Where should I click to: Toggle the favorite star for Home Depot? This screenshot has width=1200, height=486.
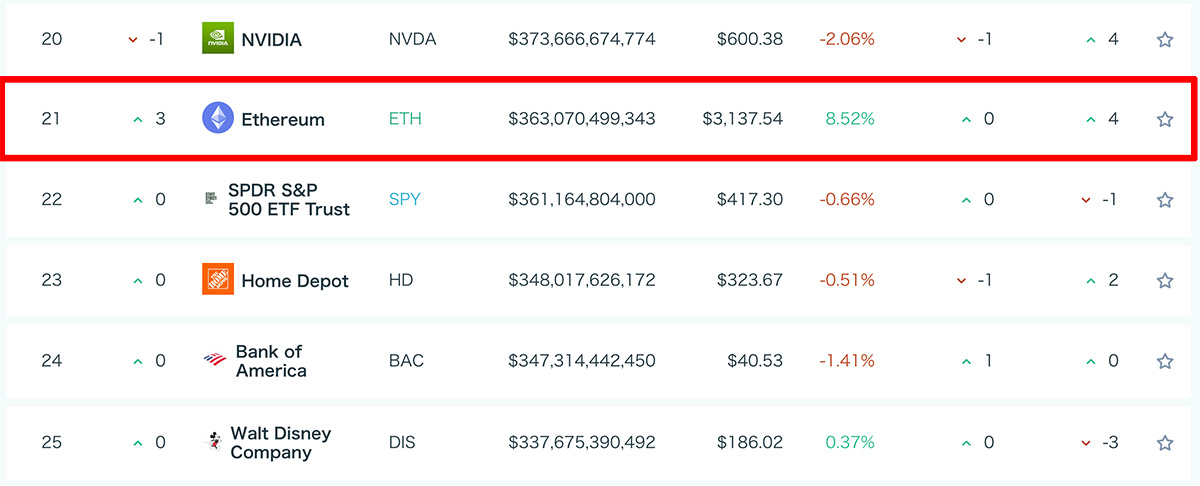(1164, 281)
